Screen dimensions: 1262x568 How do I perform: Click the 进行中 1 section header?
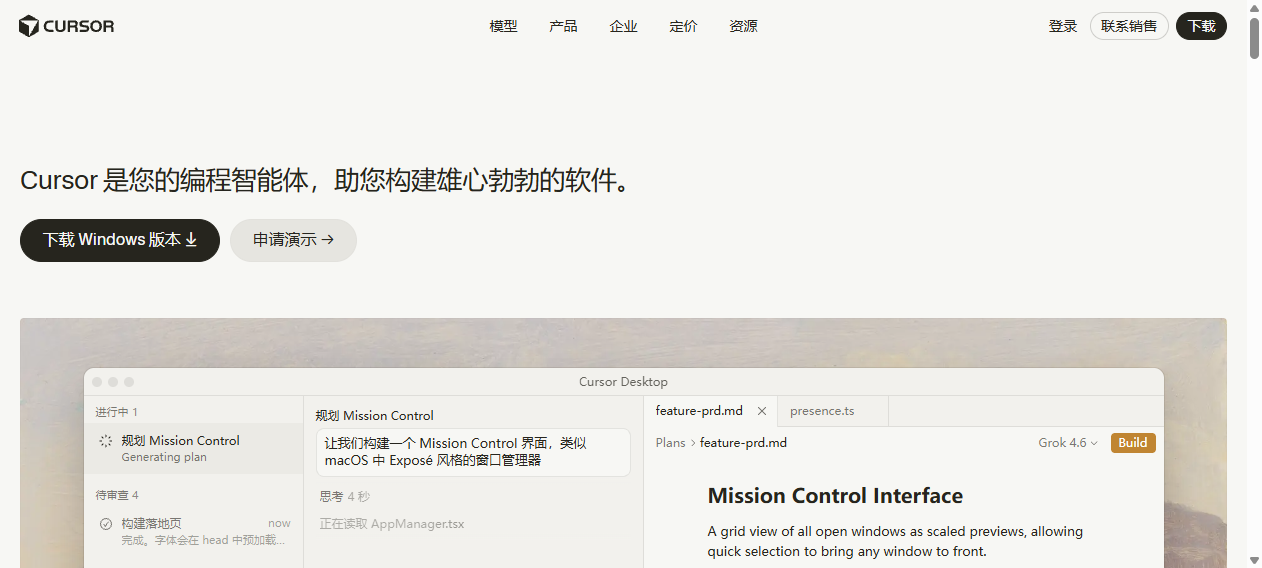tap(117, 412)
